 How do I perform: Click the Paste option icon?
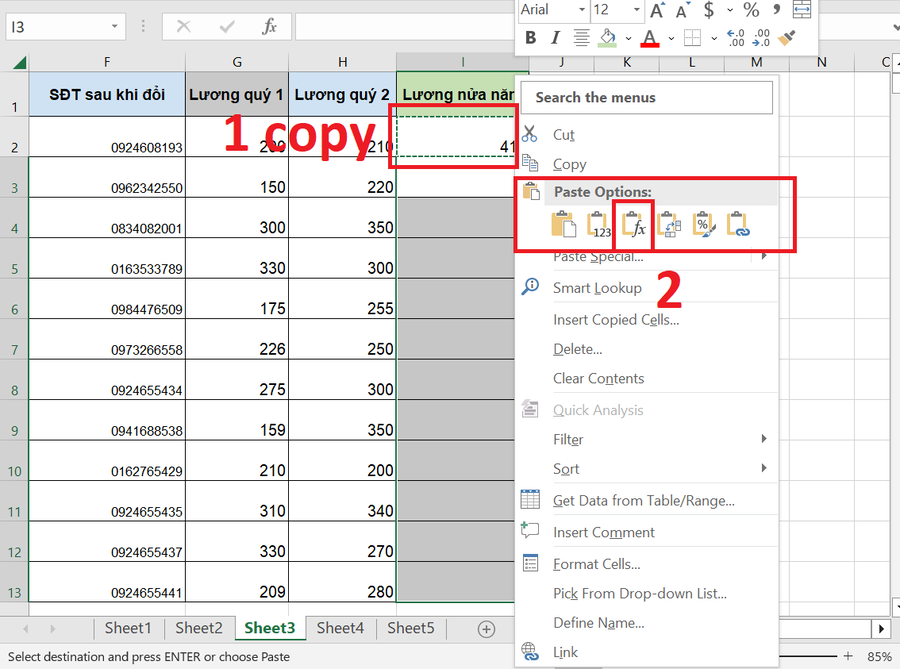point(563,224)
